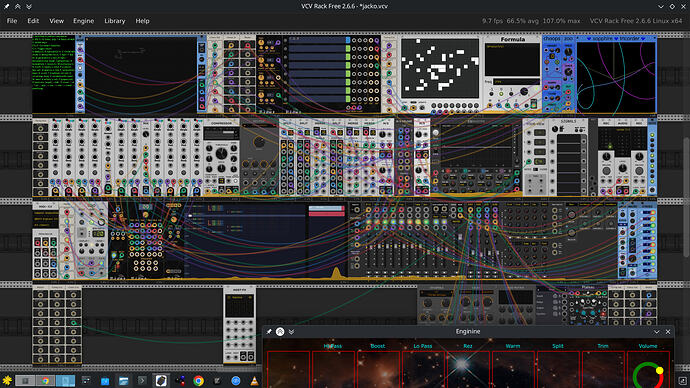690x388 pixels.
Task: Open the yellow star application launcher
Action: (x=7, y=381)
